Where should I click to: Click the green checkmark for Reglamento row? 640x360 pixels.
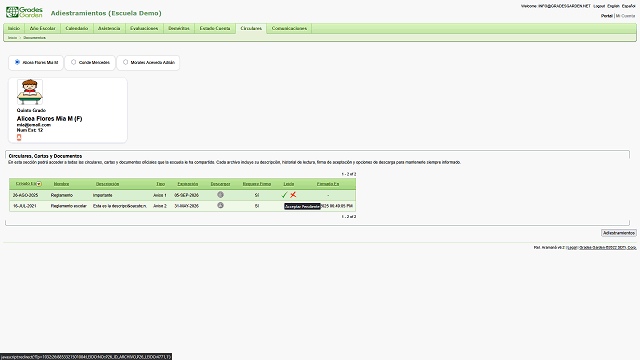(284, 195)
